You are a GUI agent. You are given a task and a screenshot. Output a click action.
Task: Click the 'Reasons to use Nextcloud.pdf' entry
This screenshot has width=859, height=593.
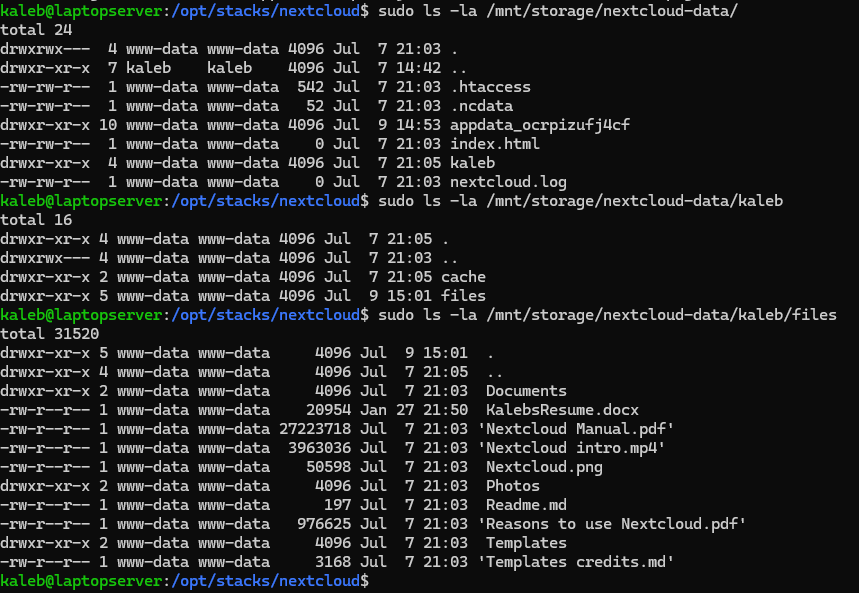(611, 524)
